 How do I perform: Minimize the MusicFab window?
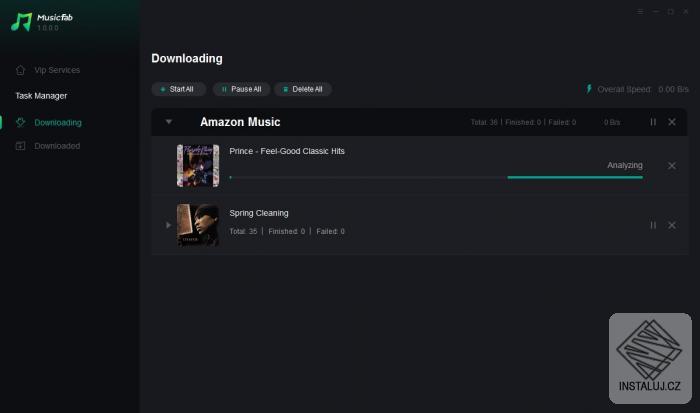click(x=655, y=12)
